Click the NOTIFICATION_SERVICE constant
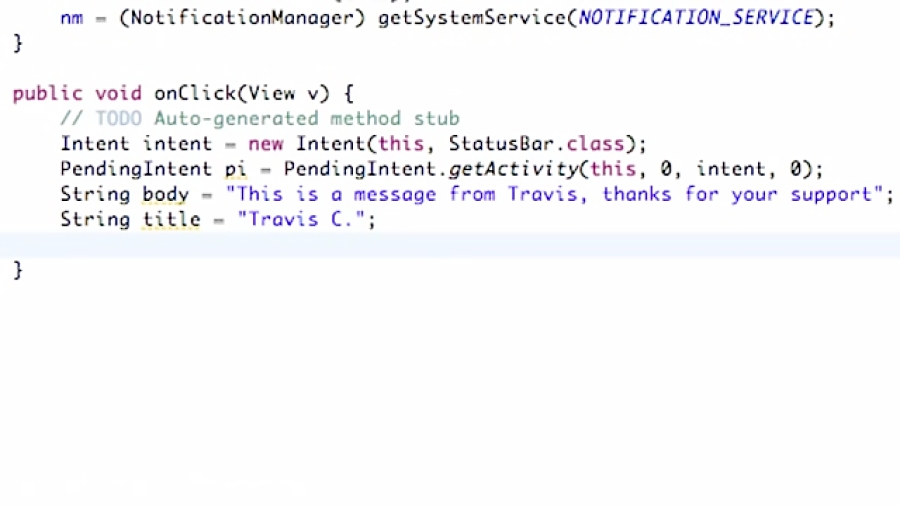 click(696, 18)
